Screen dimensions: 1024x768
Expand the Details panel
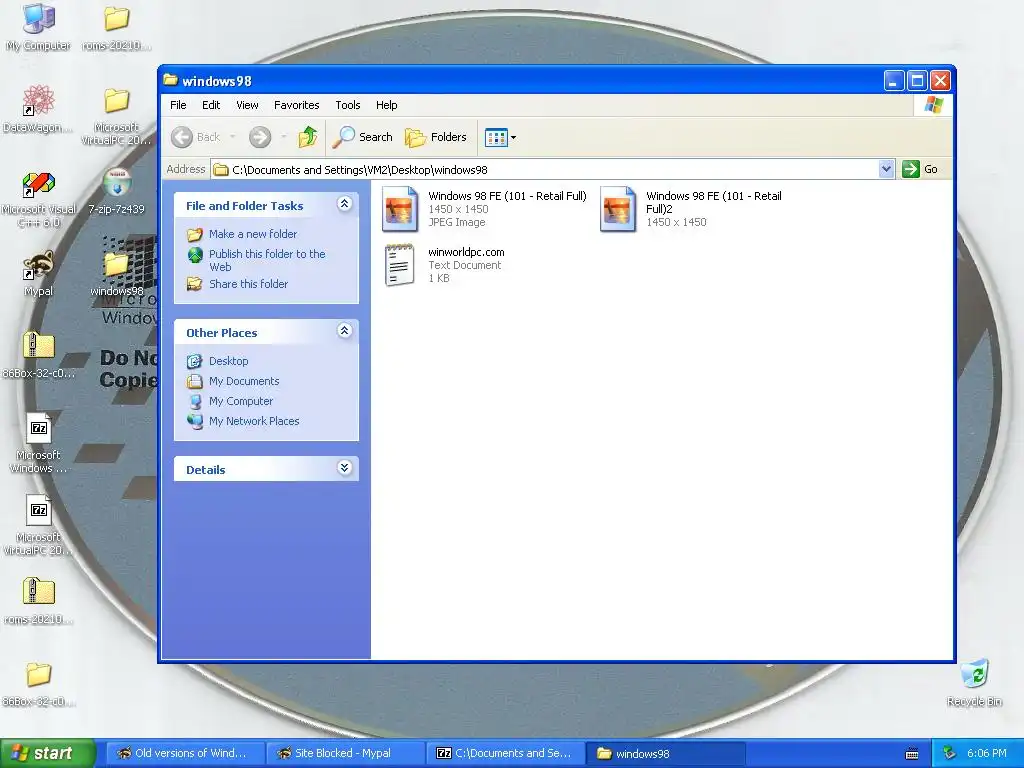pyautogui.click(x=344, y=468)
